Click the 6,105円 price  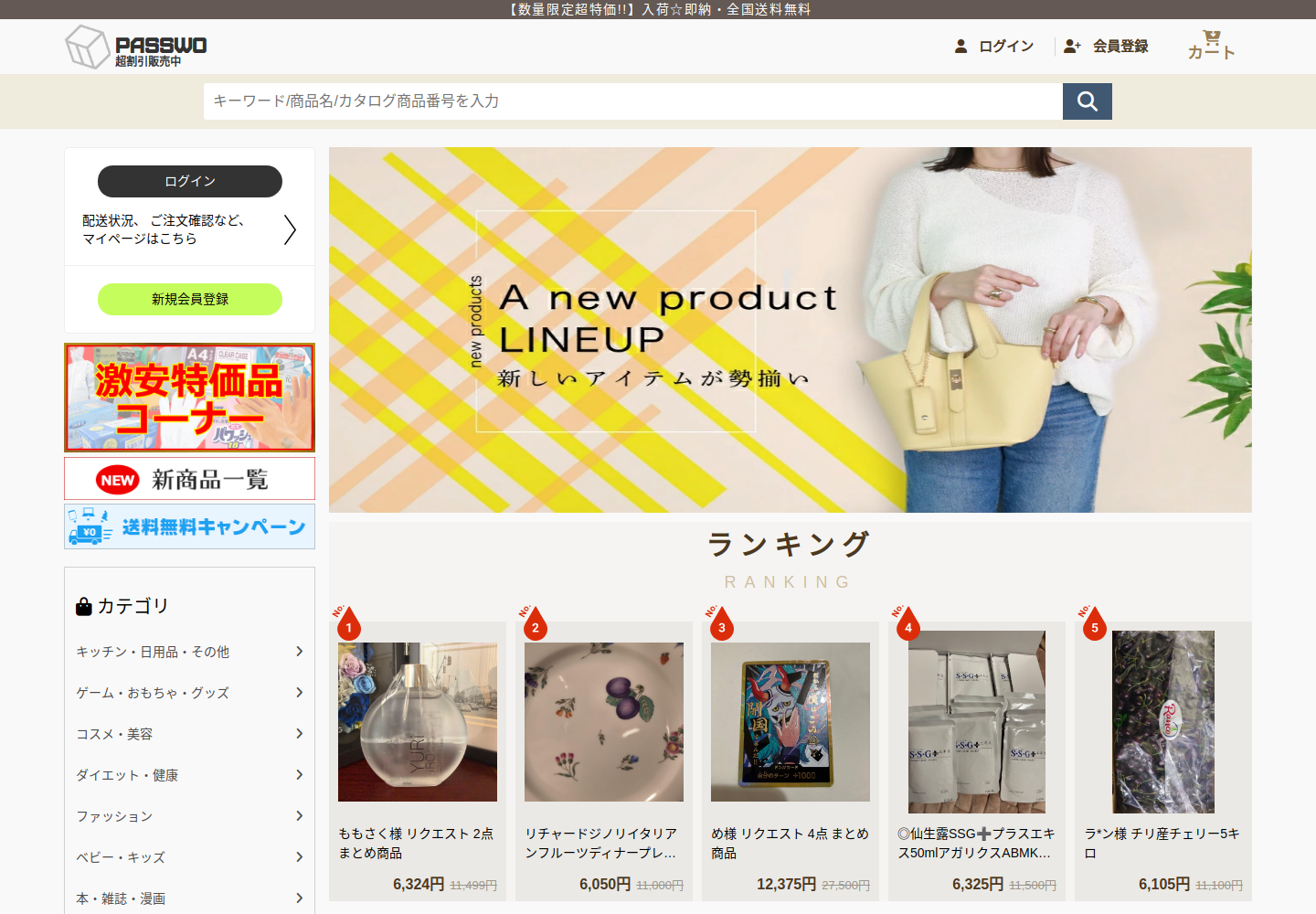[x=1164, y=884]
